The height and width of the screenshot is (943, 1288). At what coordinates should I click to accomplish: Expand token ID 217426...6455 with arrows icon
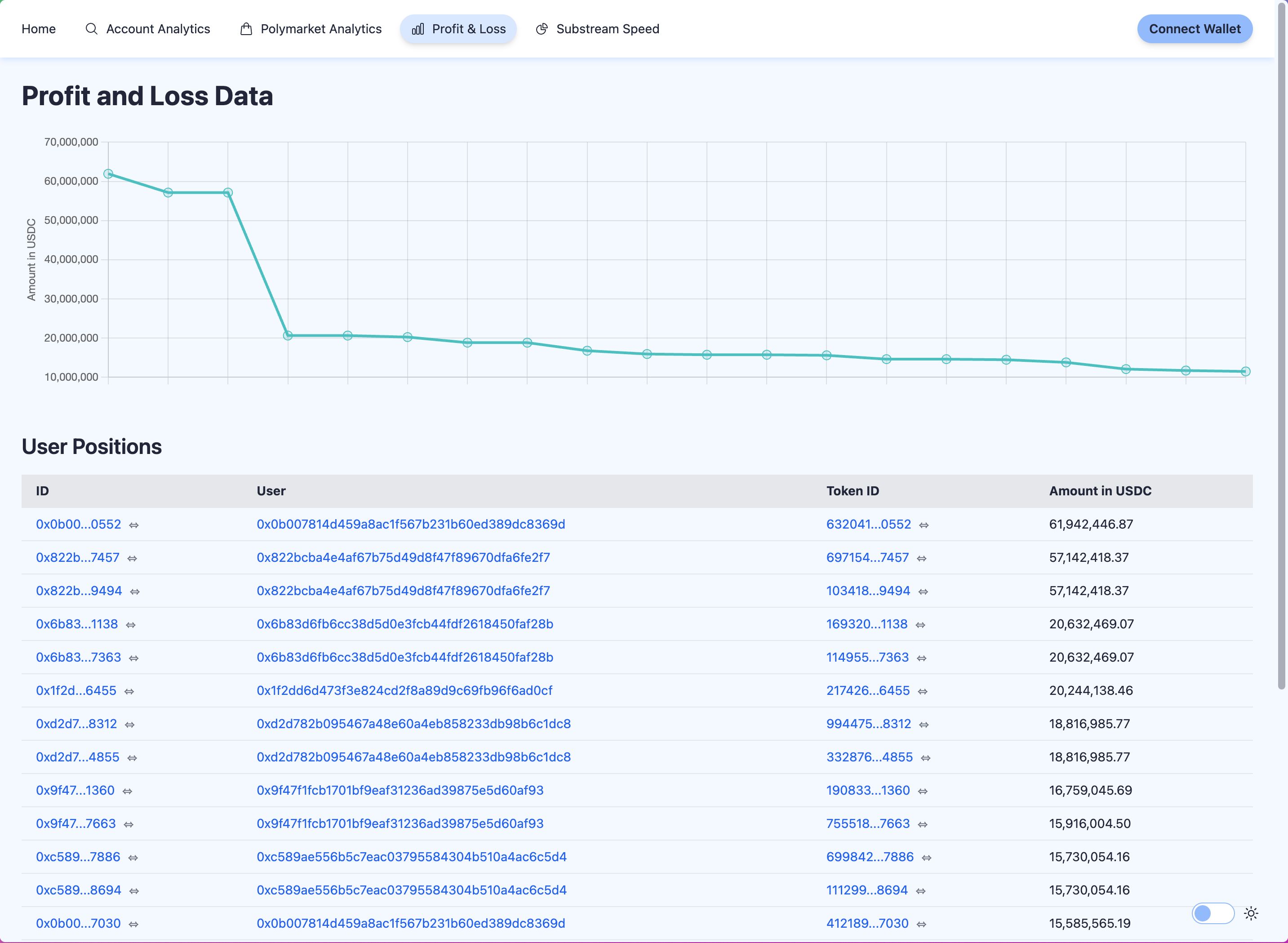pos(923,691)
